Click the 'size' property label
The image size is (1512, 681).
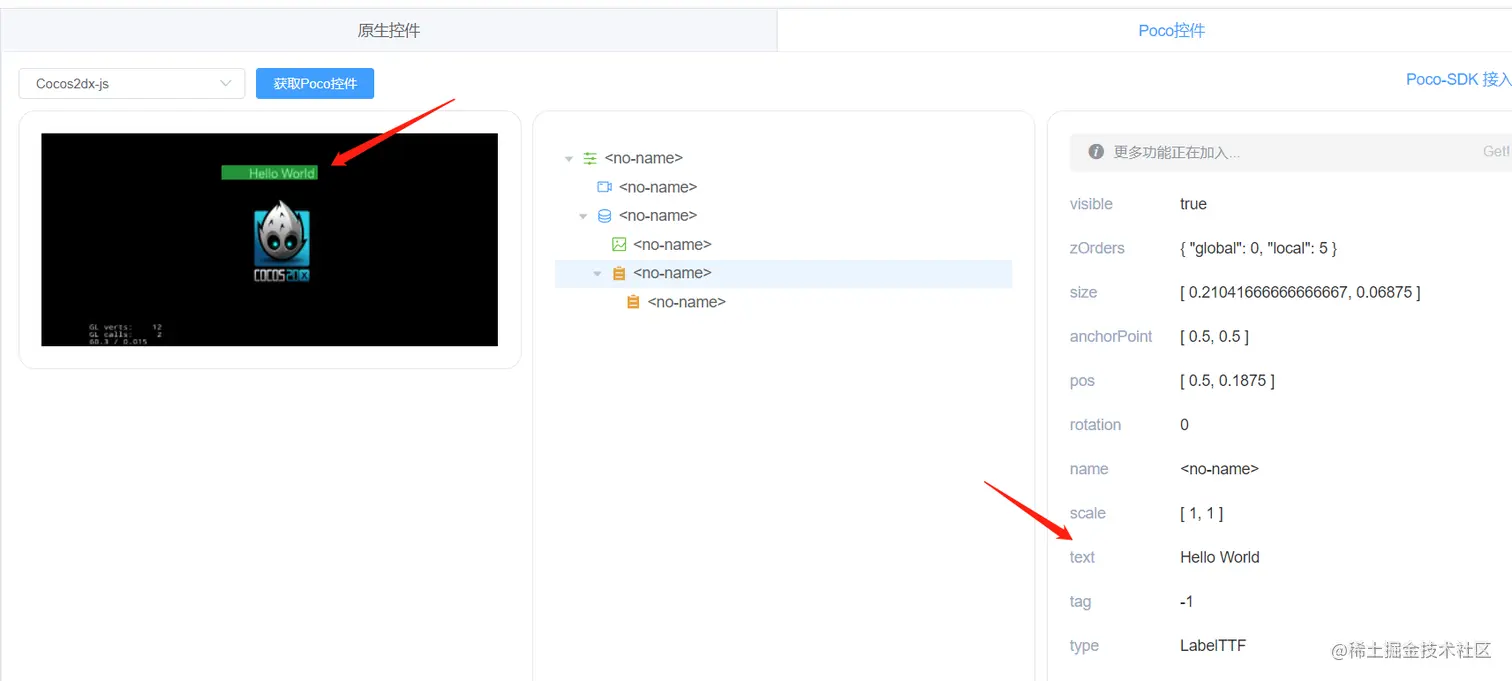click(1083, 292)
